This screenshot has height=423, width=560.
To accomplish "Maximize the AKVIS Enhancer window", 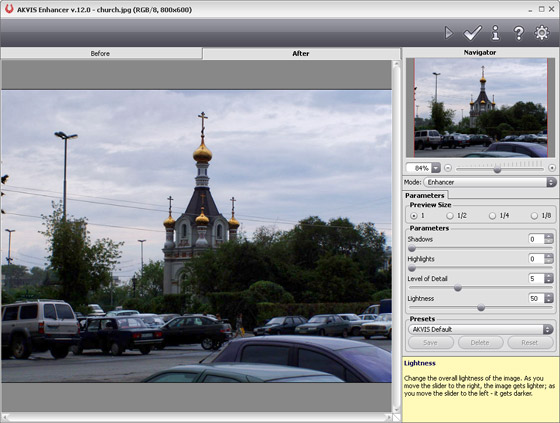I will point(541,9).
